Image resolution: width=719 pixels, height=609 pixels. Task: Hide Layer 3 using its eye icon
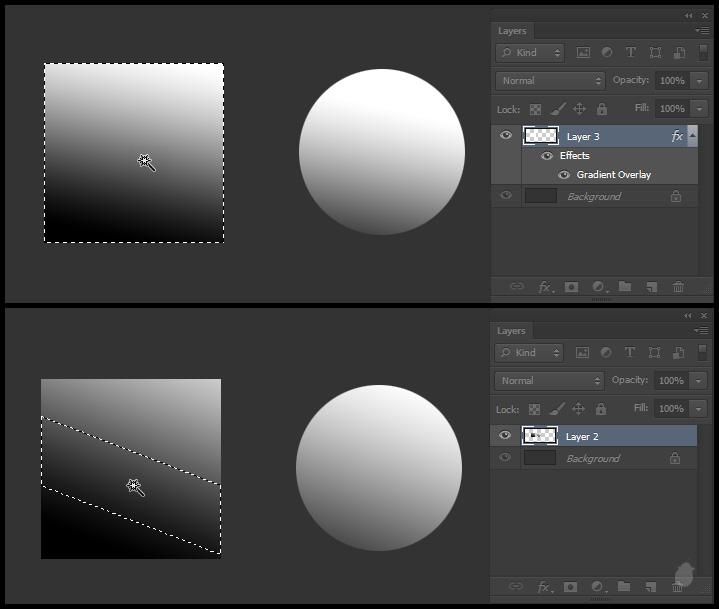(x=506, y=136)
